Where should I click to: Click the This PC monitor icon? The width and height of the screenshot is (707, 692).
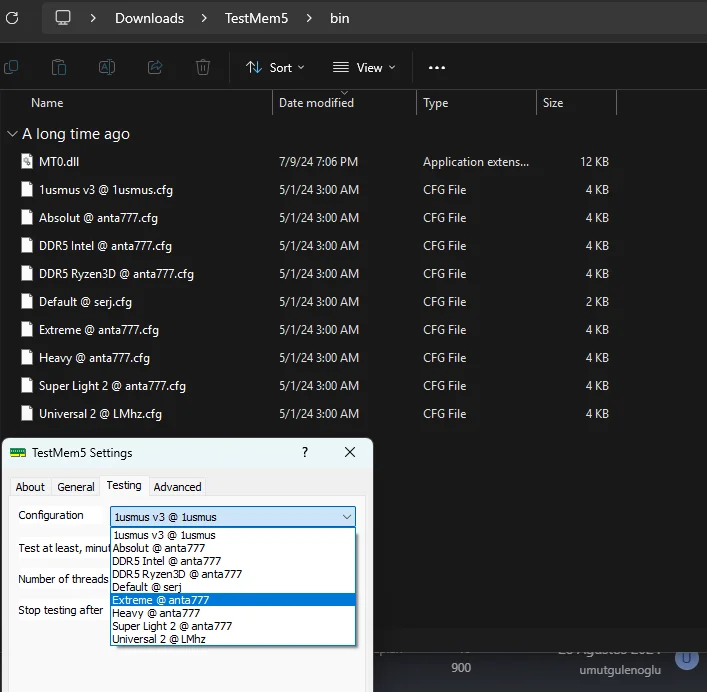pyautogui.click(x=63, y=18)
